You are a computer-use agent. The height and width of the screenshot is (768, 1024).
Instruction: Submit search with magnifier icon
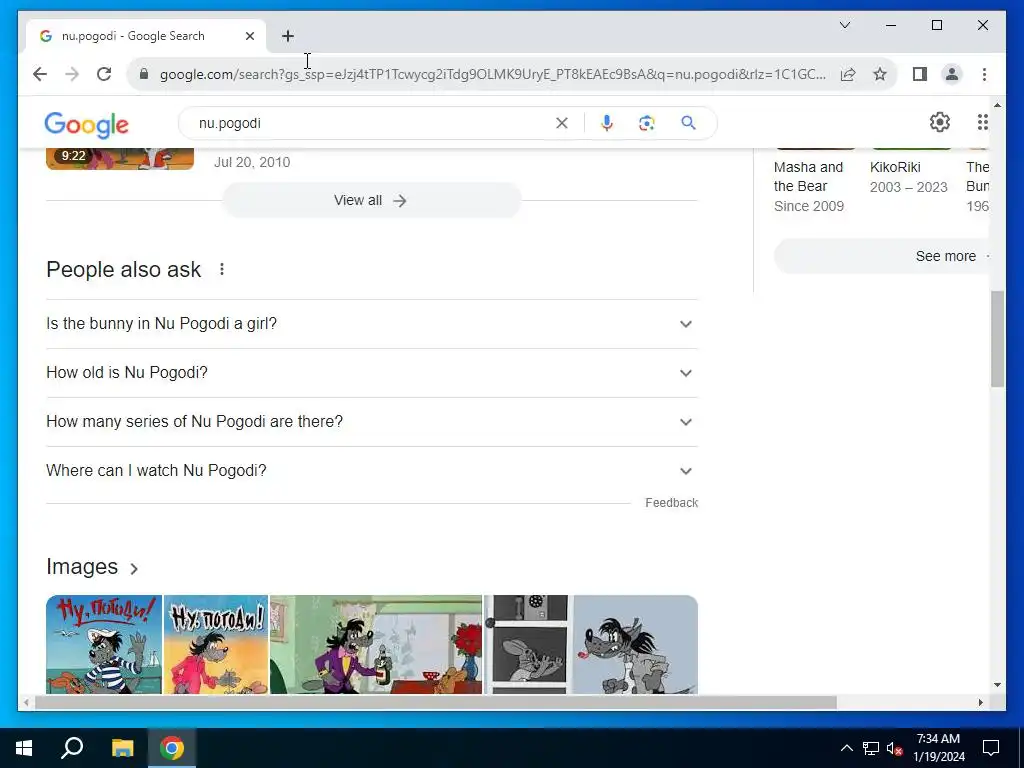[688, 123]
